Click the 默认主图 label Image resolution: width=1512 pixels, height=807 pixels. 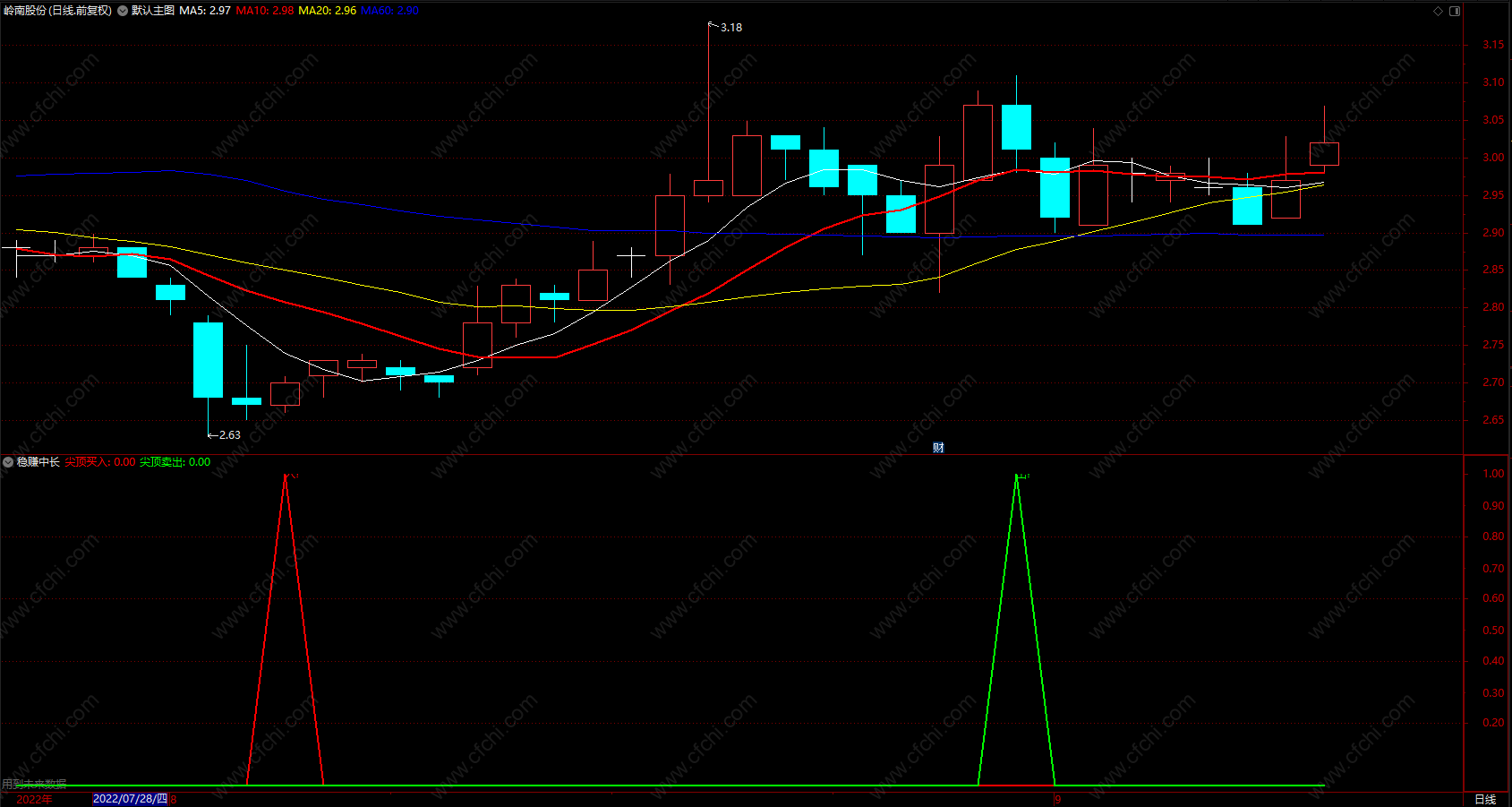[x=153, y=11]
